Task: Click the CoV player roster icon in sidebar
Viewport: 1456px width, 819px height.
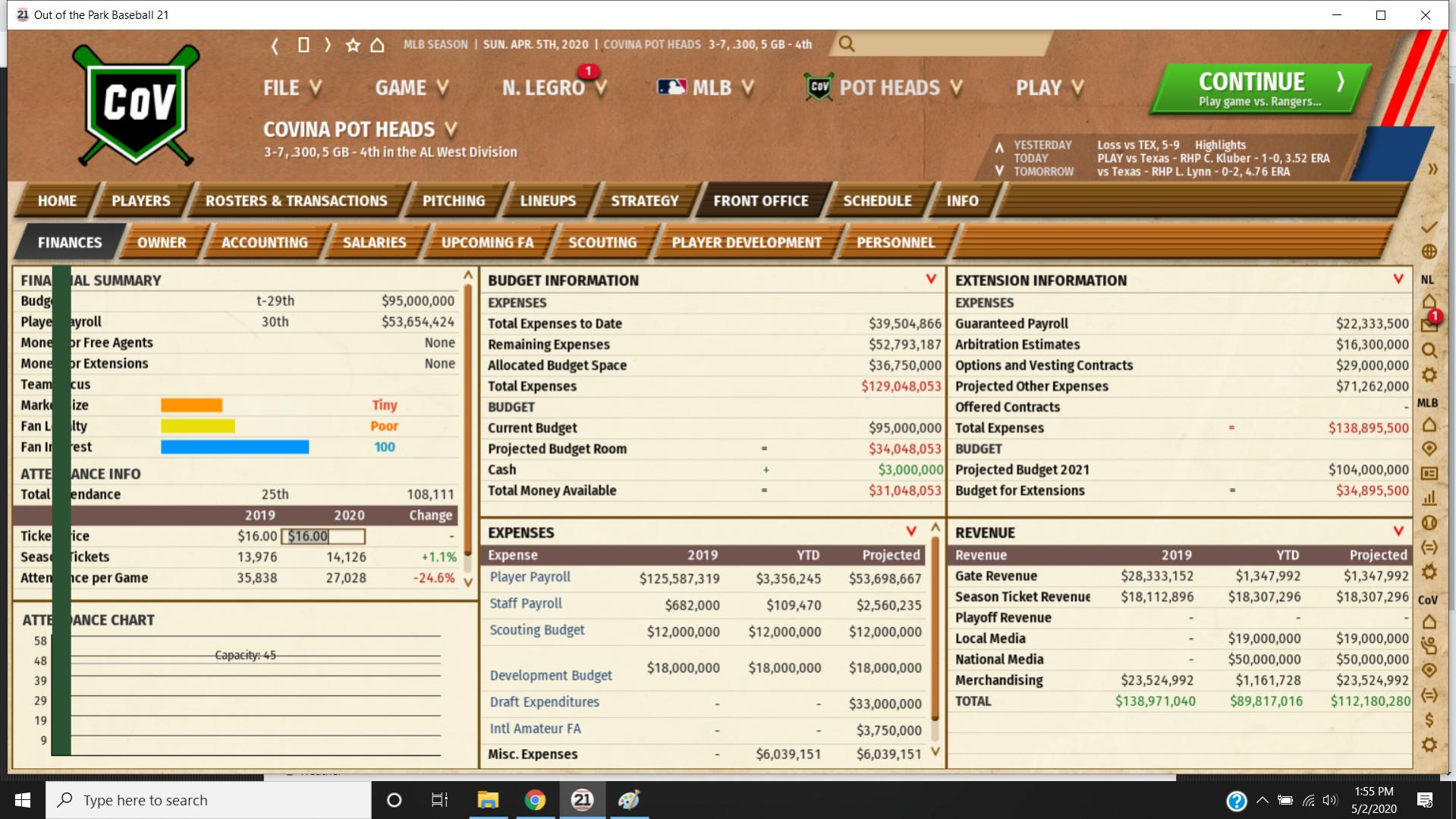Action: click(x=1429, y=646)
